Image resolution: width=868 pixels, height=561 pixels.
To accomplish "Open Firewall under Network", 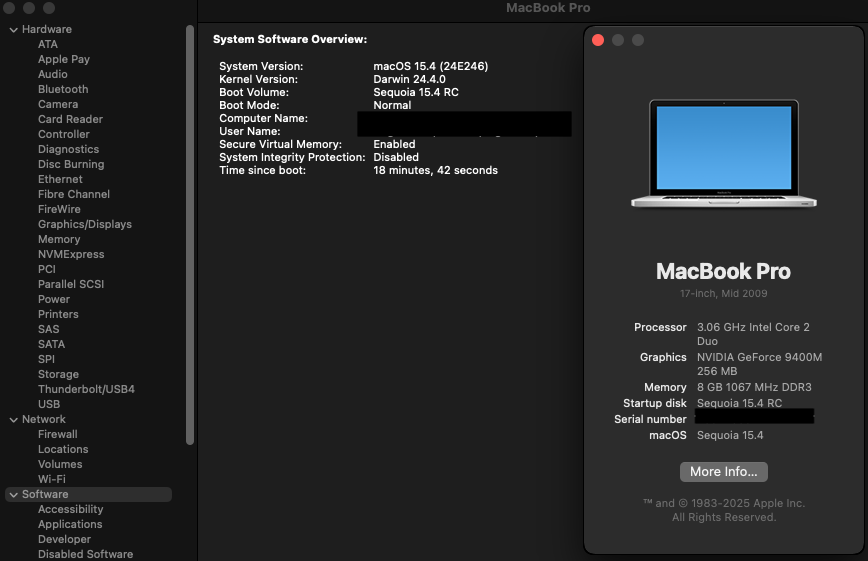I will pyautogui.click(x=58, y=434).
